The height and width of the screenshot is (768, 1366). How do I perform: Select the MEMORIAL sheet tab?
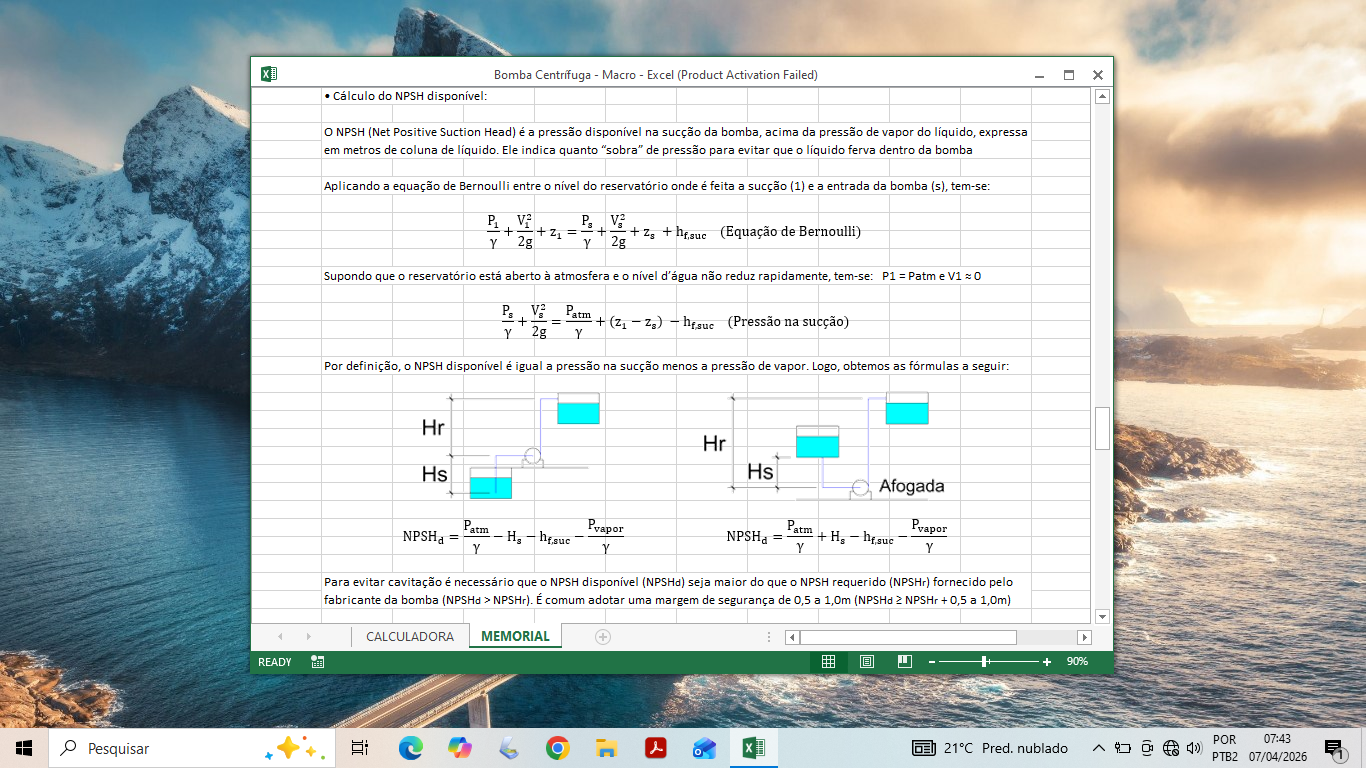pyautogui.click(x=515, y=636)
